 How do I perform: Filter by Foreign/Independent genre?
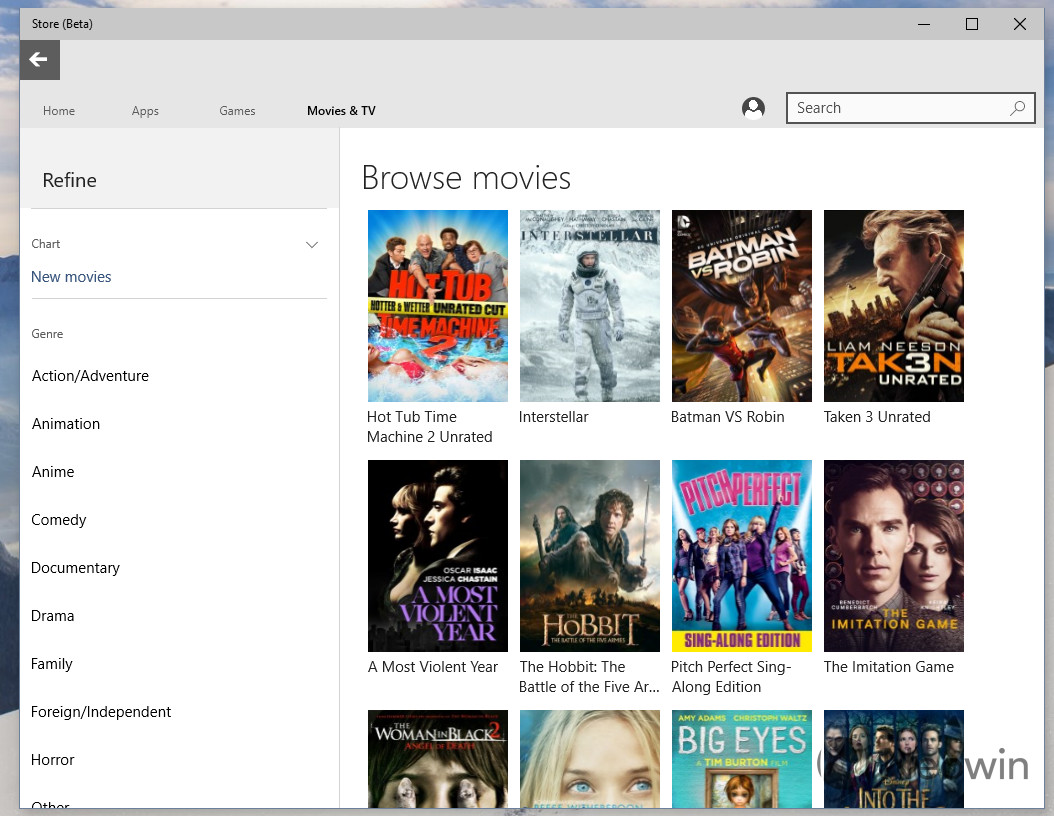[x=101, y=712]
